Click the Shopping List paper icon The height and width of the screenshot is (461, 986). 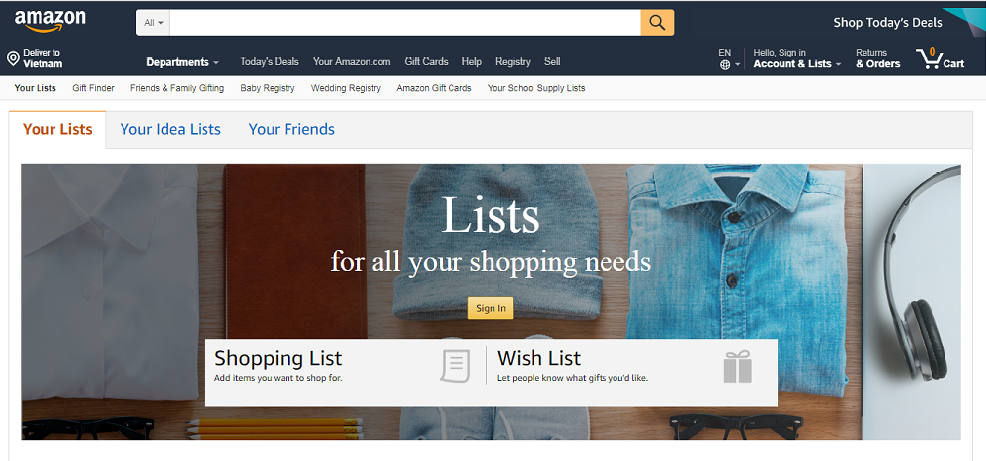point(455,366)
